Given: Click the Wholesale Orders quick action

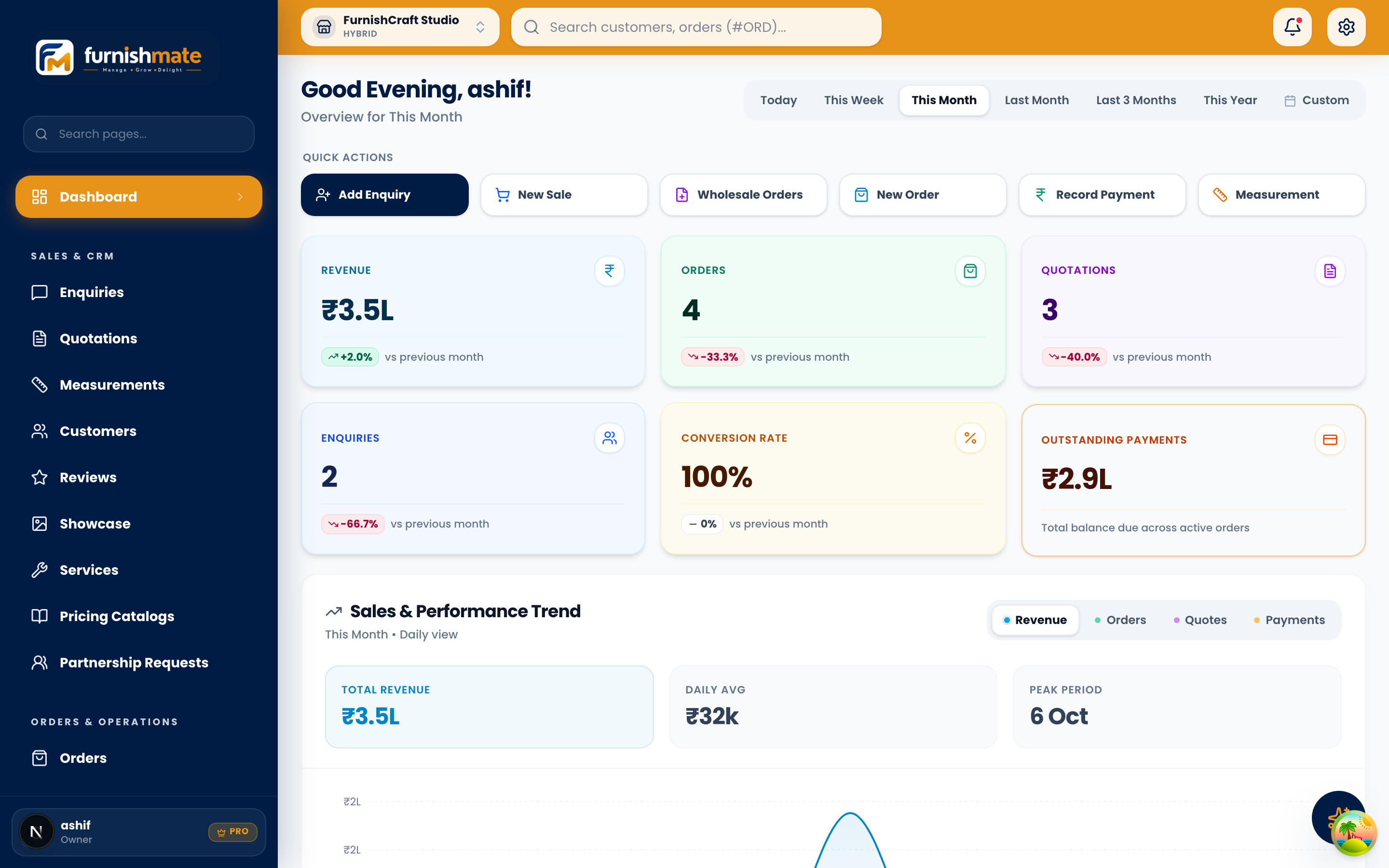Looking at the screenshot, I should [743, 195].
